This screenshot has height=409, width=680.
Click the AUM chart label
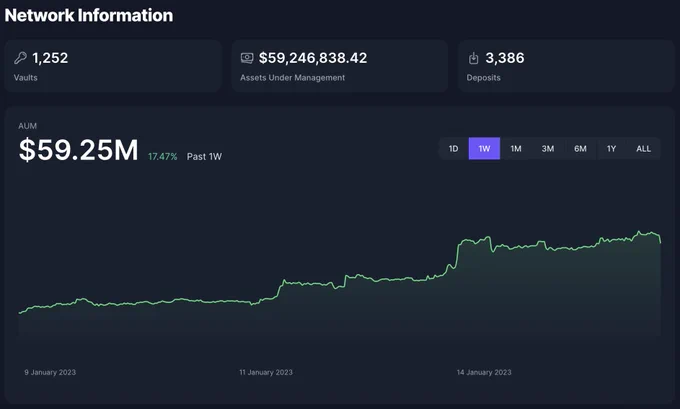tap(28, 126)
